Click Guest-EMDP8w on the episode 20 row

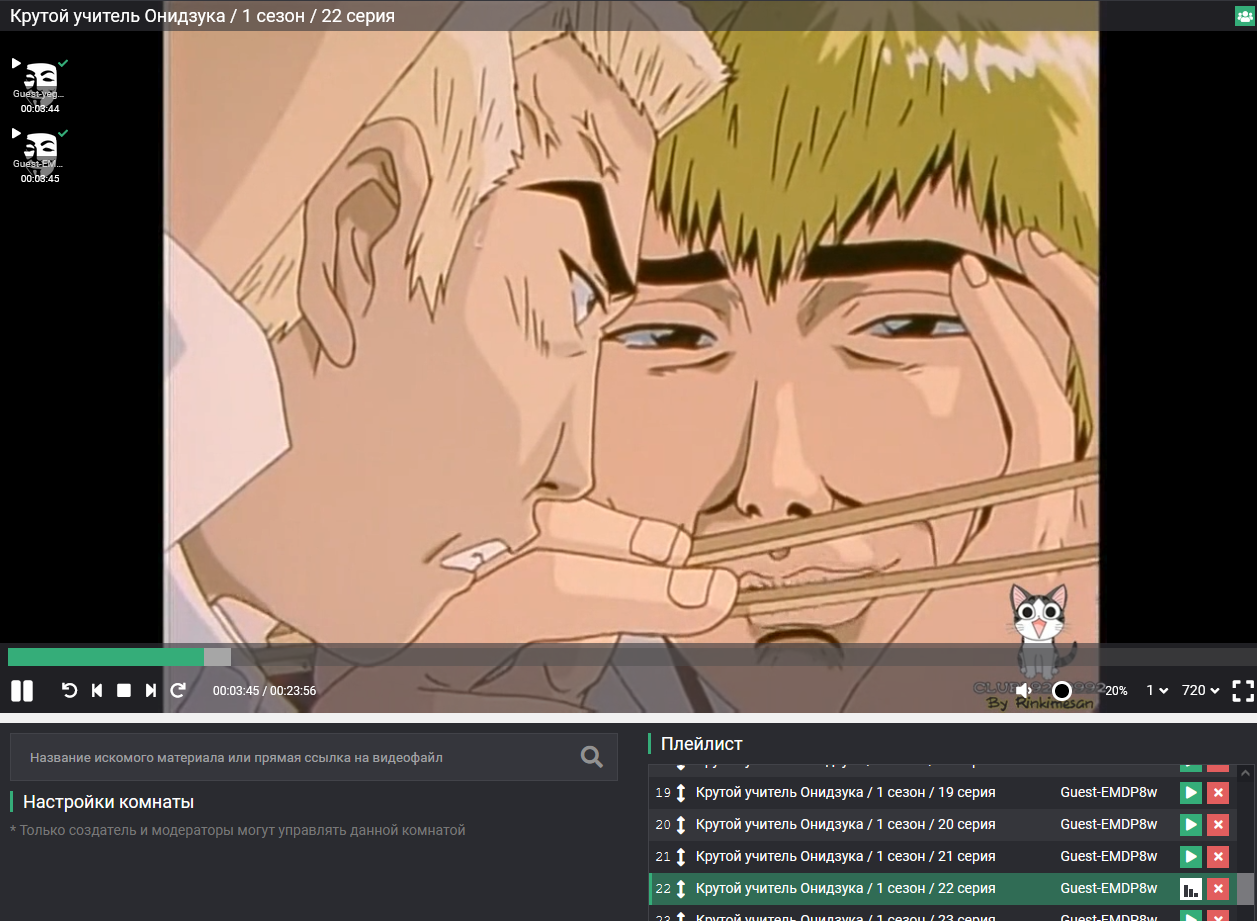[1109, 825]
